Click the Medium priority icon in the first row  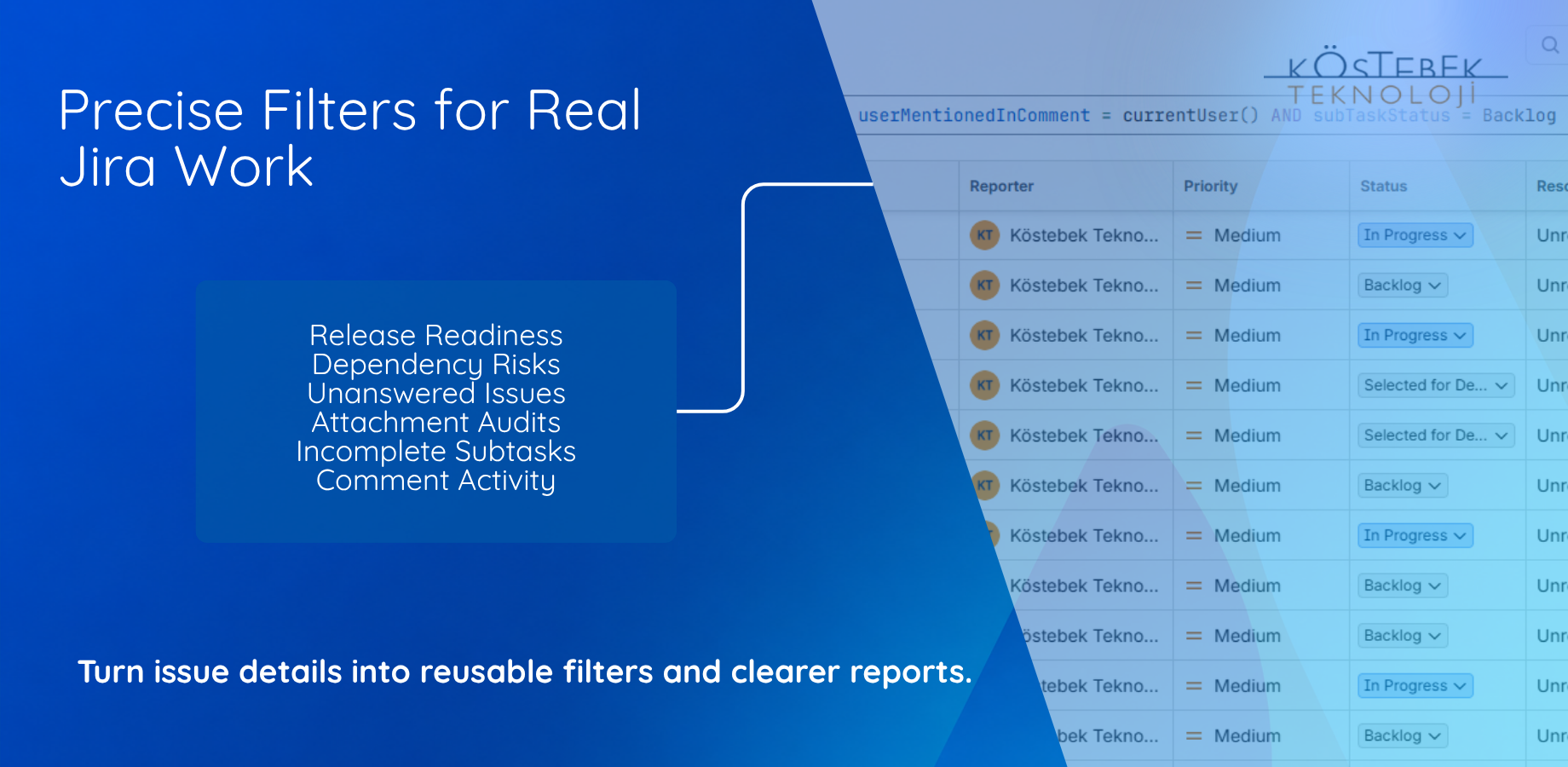(x=1194, y=235)
